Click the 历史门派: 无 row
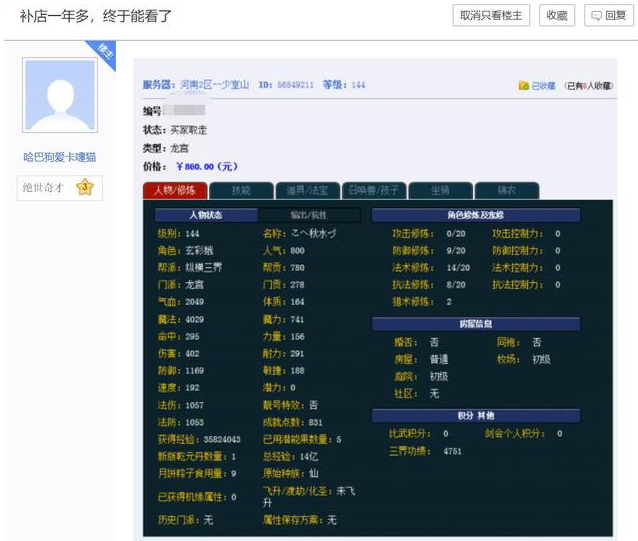Screen dimensions: 638x541 (x=186, y=520)
